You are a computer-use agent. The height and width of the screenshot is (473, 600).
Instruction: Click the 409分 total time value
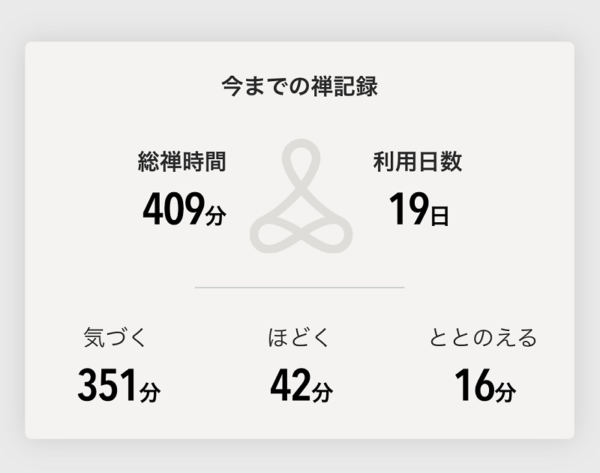[x=184, y=209]
